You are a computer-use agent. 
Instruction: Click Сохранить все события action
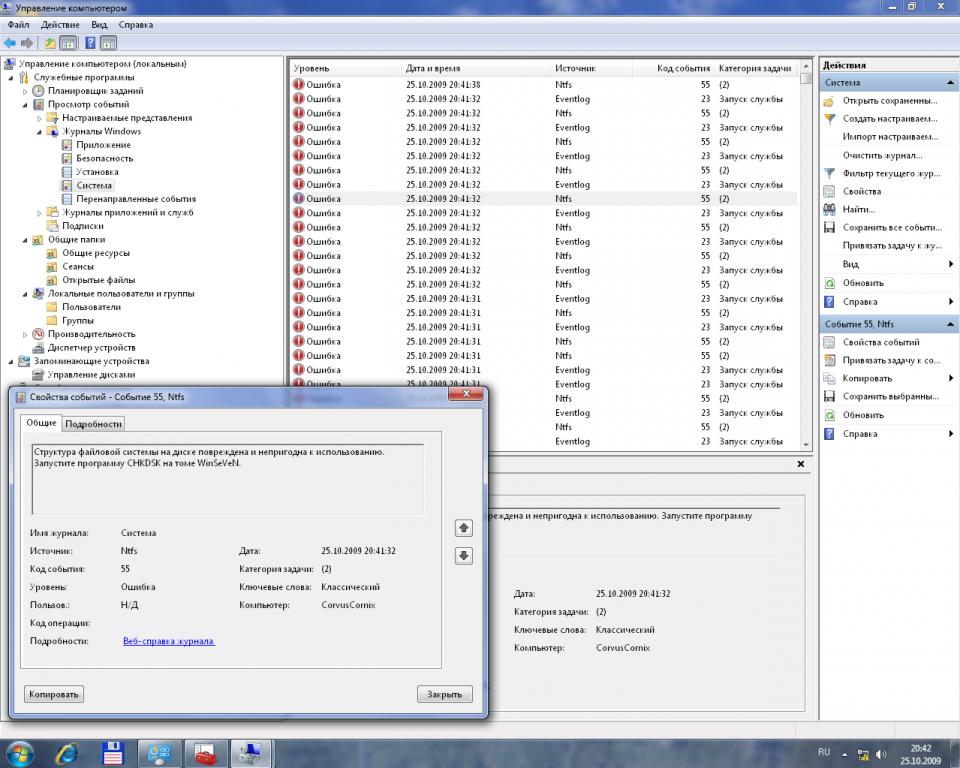tap(891, 227)
